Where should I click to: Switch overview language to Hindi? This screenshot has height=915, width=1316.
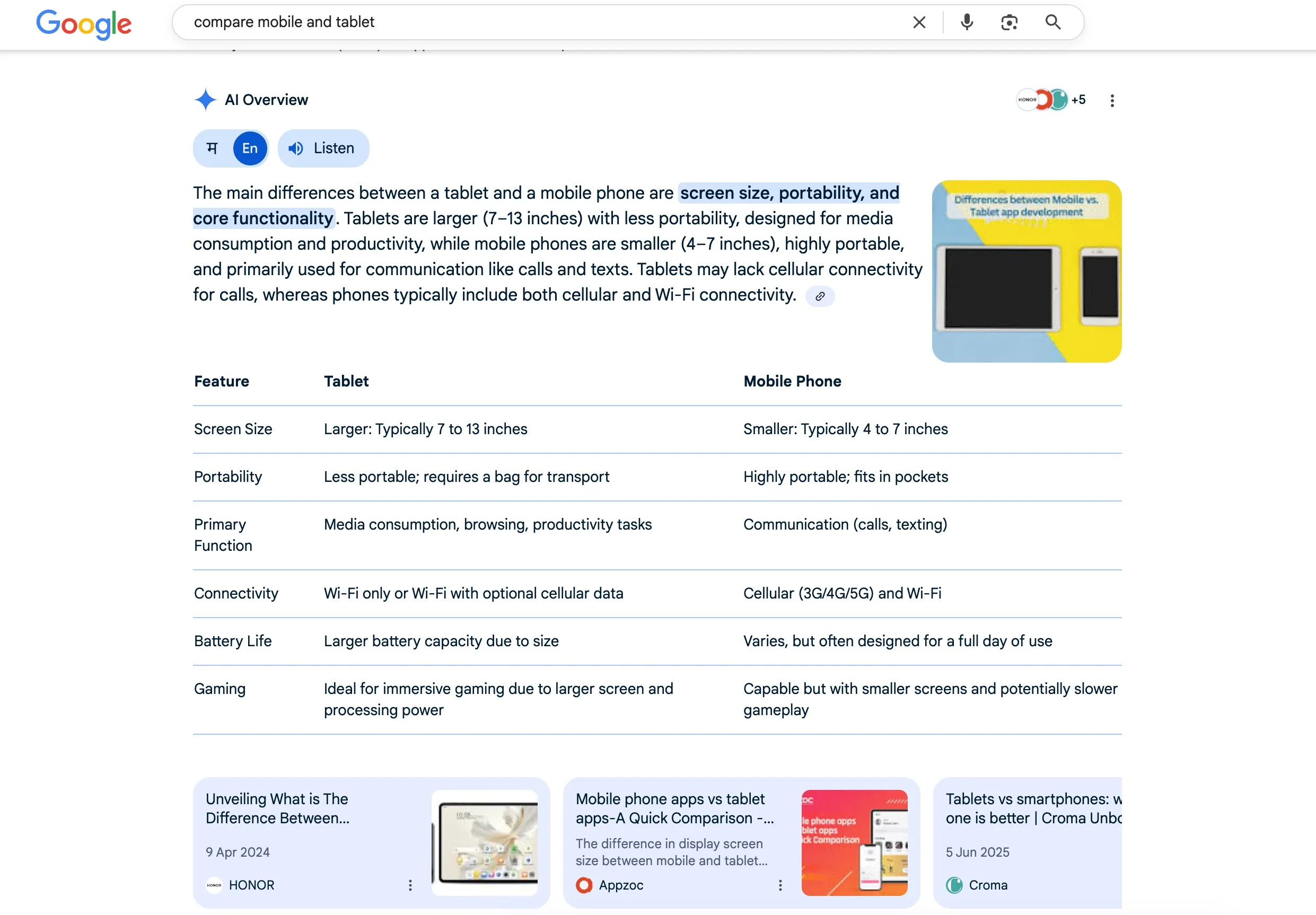212,148
